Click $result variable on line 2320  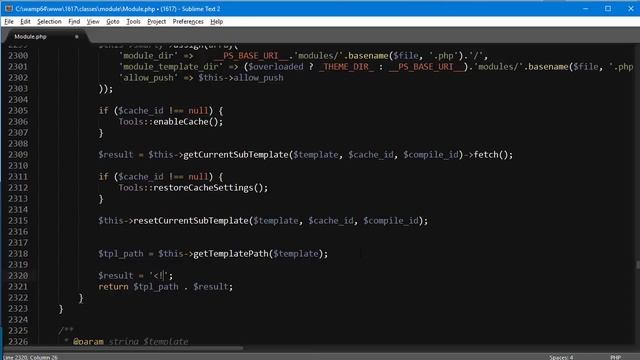point(116,276)
